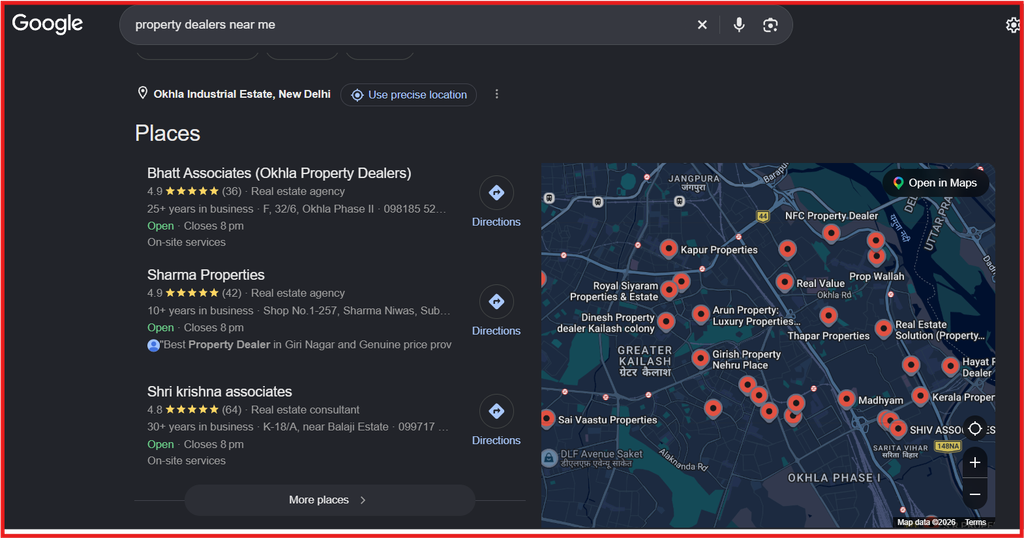Open Bhatt Associates (Okhla Property Dealers) listing
This screenshot has height=538, width=1024.
coord(279,173)
